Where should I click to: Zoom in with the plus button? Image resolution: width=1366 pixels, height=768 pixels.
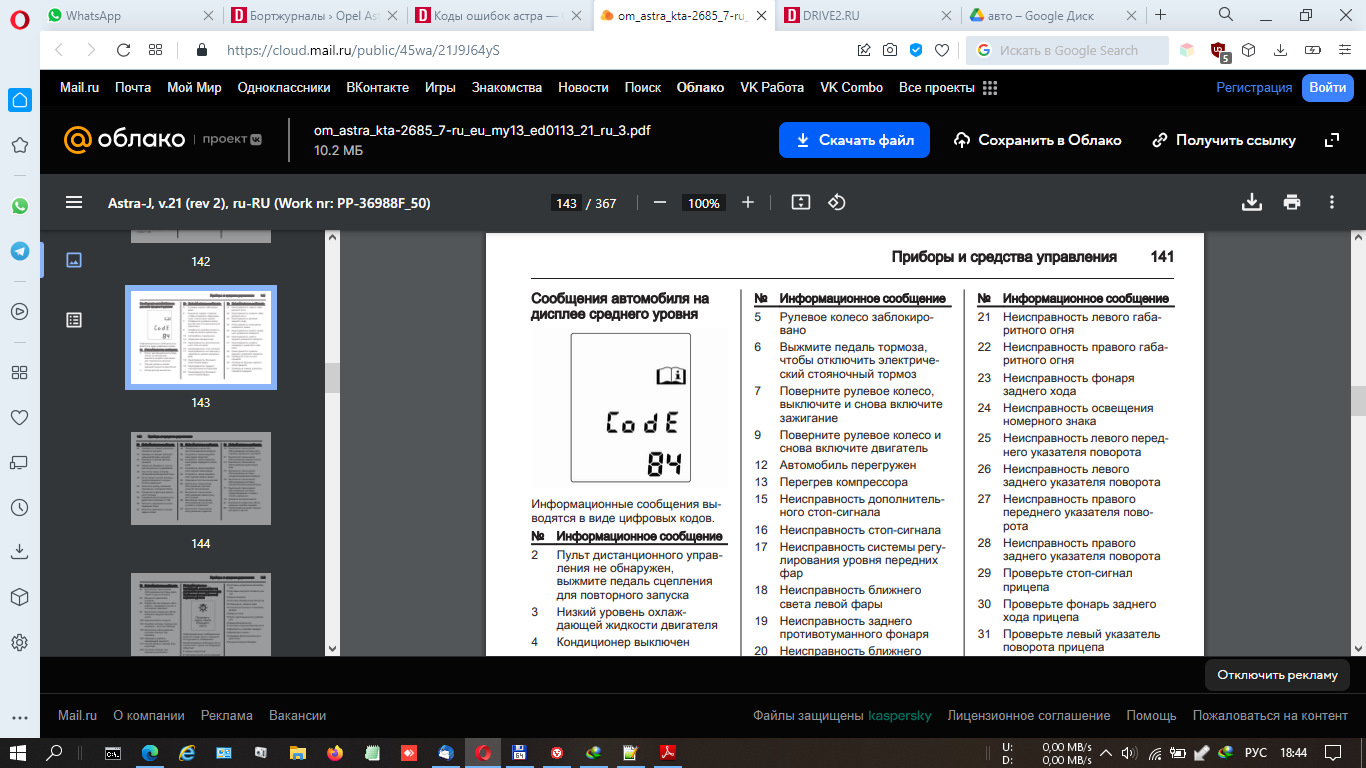point(748,202)
